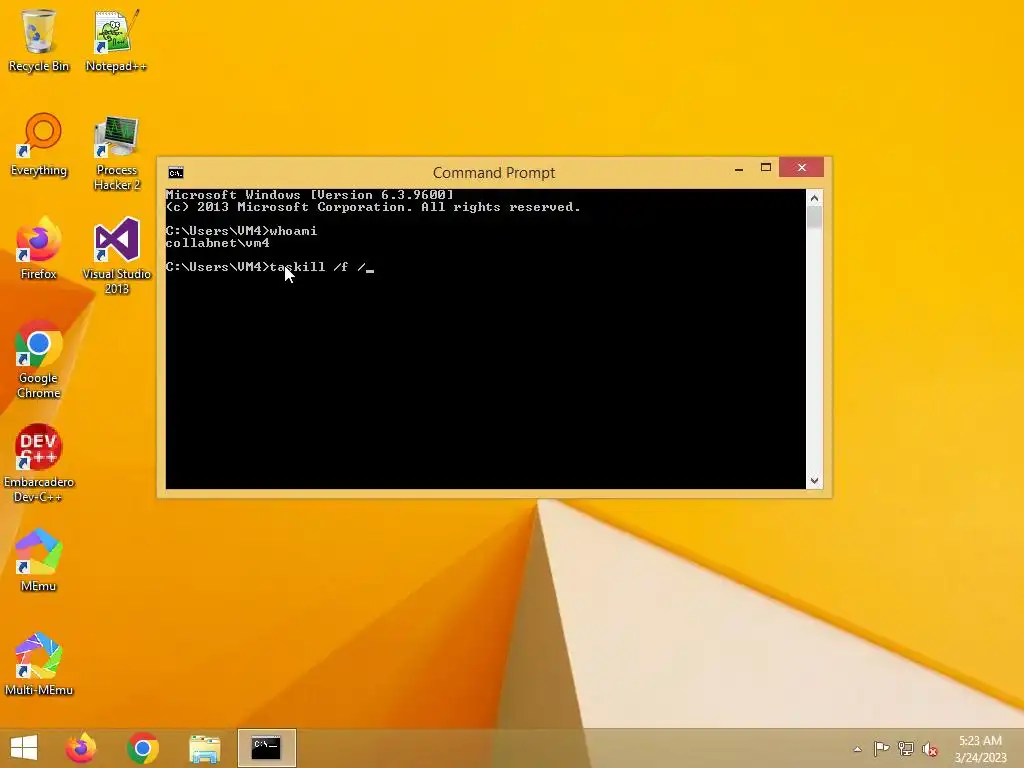Select the Notepad++ desktop shortcut
This screenshot has height=768, width=1024.
coord(116,40)
